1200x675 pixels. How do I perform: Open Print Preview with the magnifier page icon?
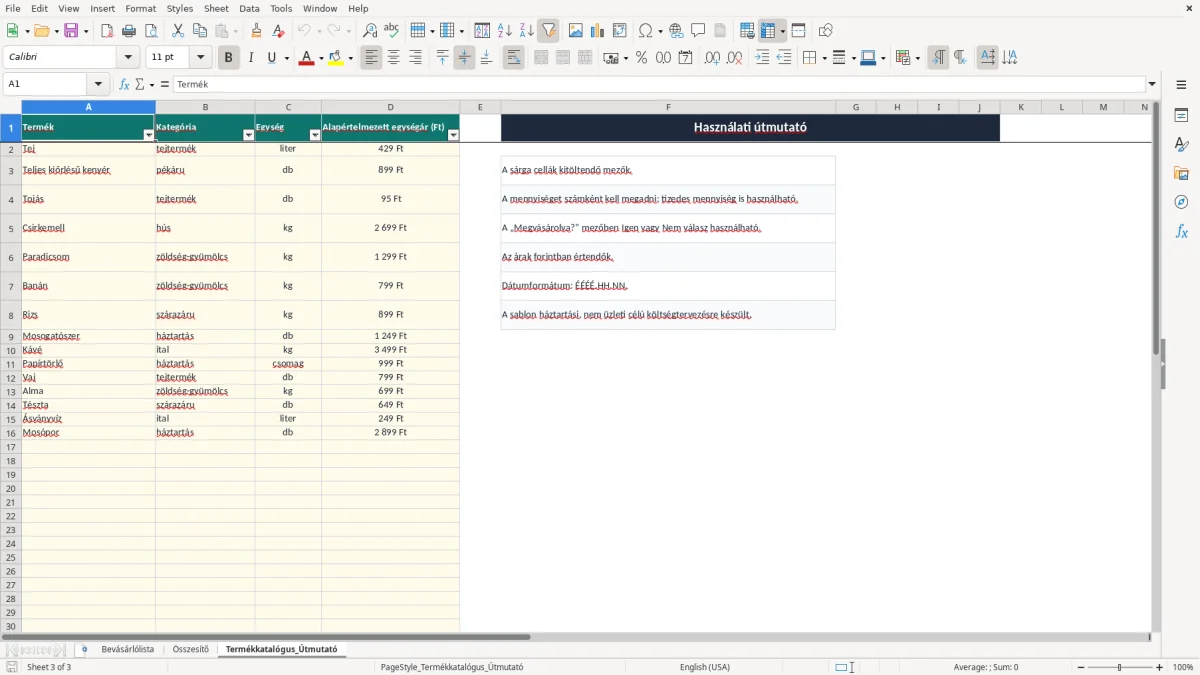[151, 31]
